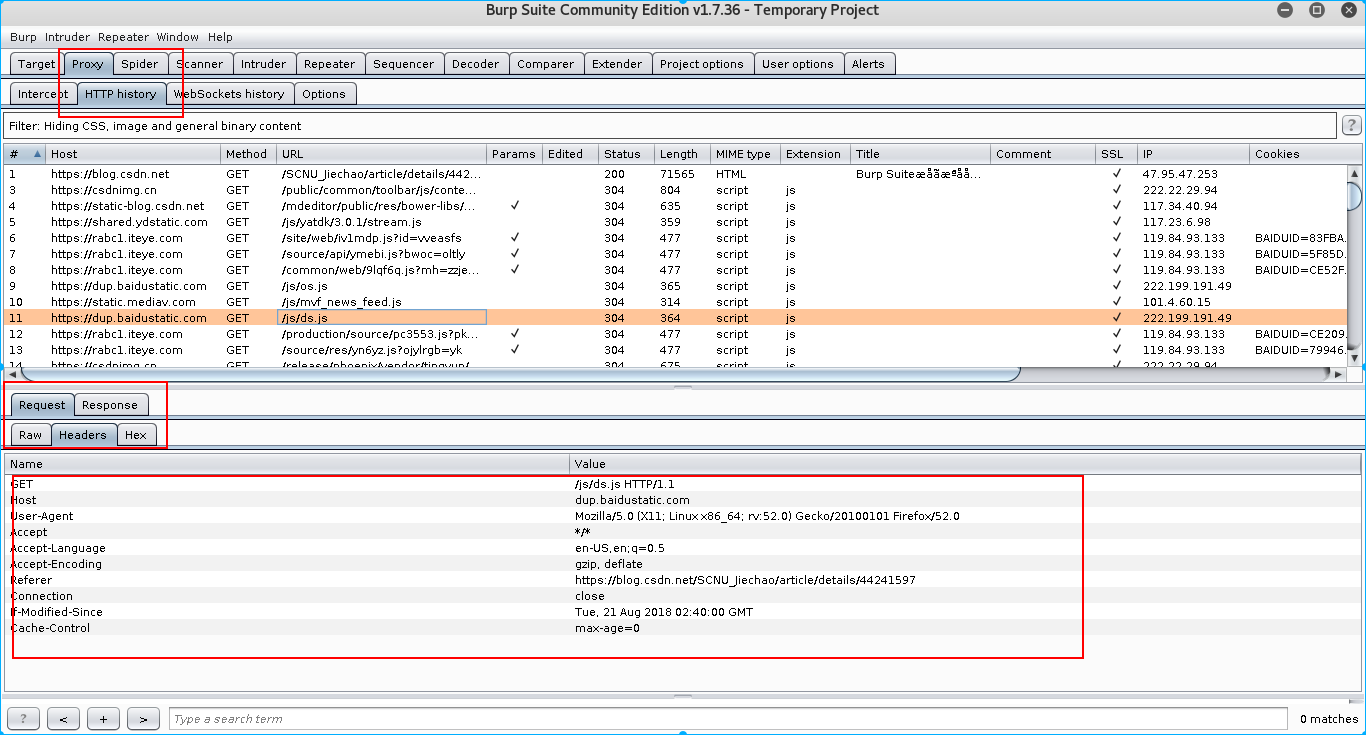Switch to the Hex view tab

point(136,435)
